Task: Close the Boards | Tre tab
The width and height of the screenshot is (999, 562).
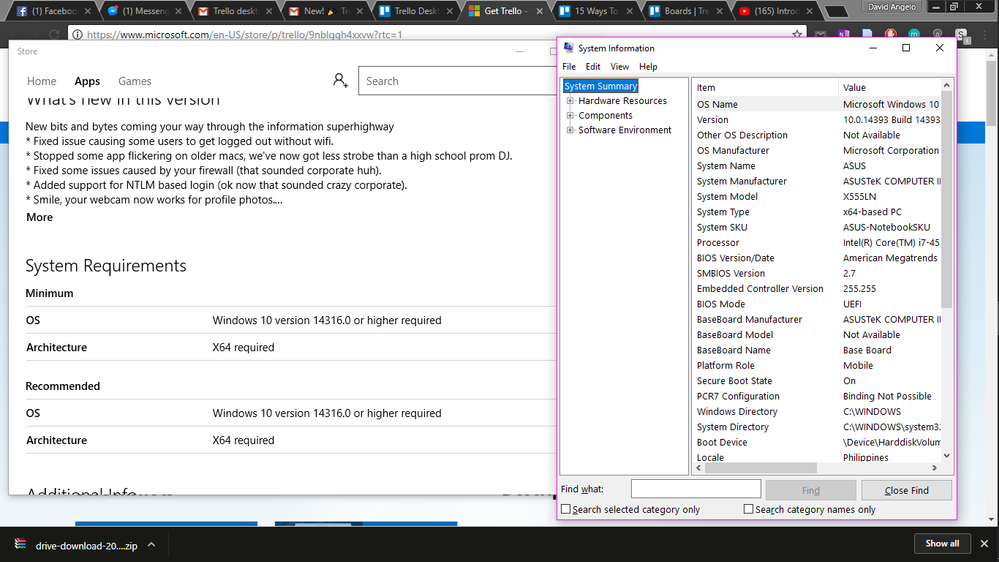Action: (720, 11)
